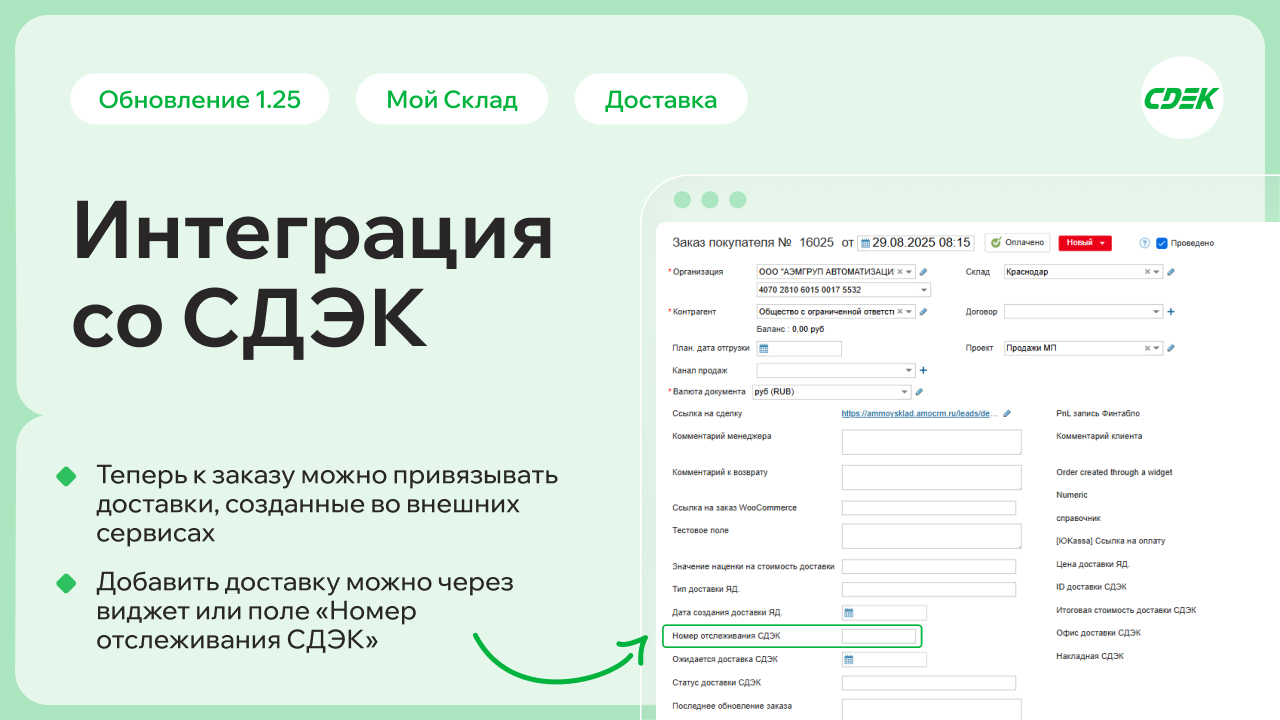Click the Numeric field label
Image resolution: width=1280 pixels, height=720 pixels.
point(1072,495)
